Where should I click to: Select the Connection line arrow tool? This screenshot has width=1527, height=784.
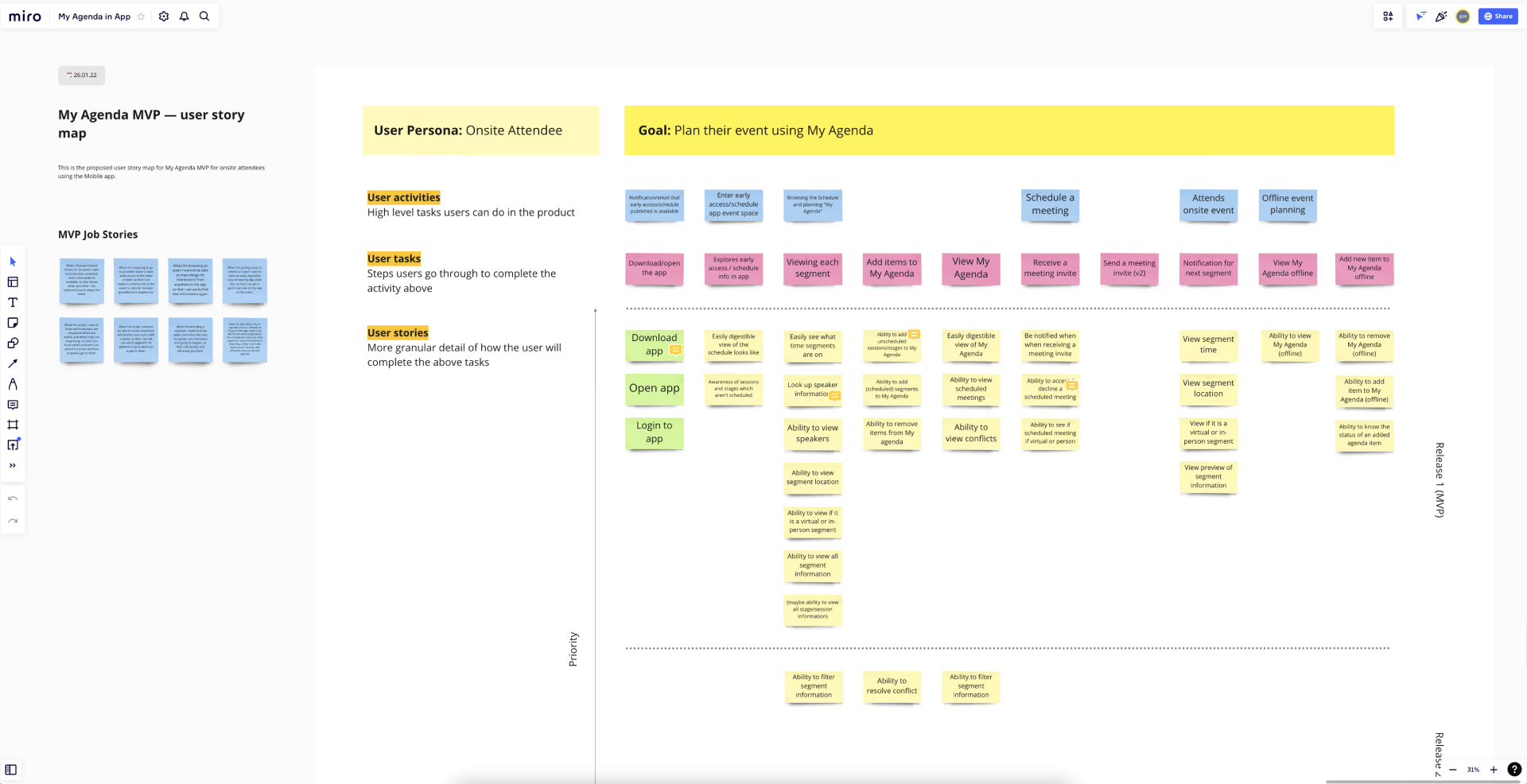coord(13,364)
